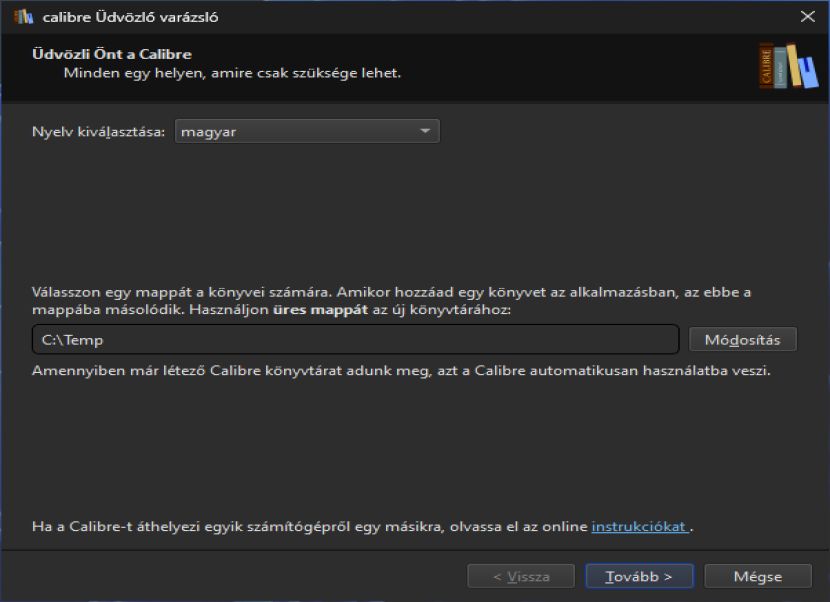Click the calibre icon in the title bar
Screen dimensions: 830x602
tap(23, 16)
